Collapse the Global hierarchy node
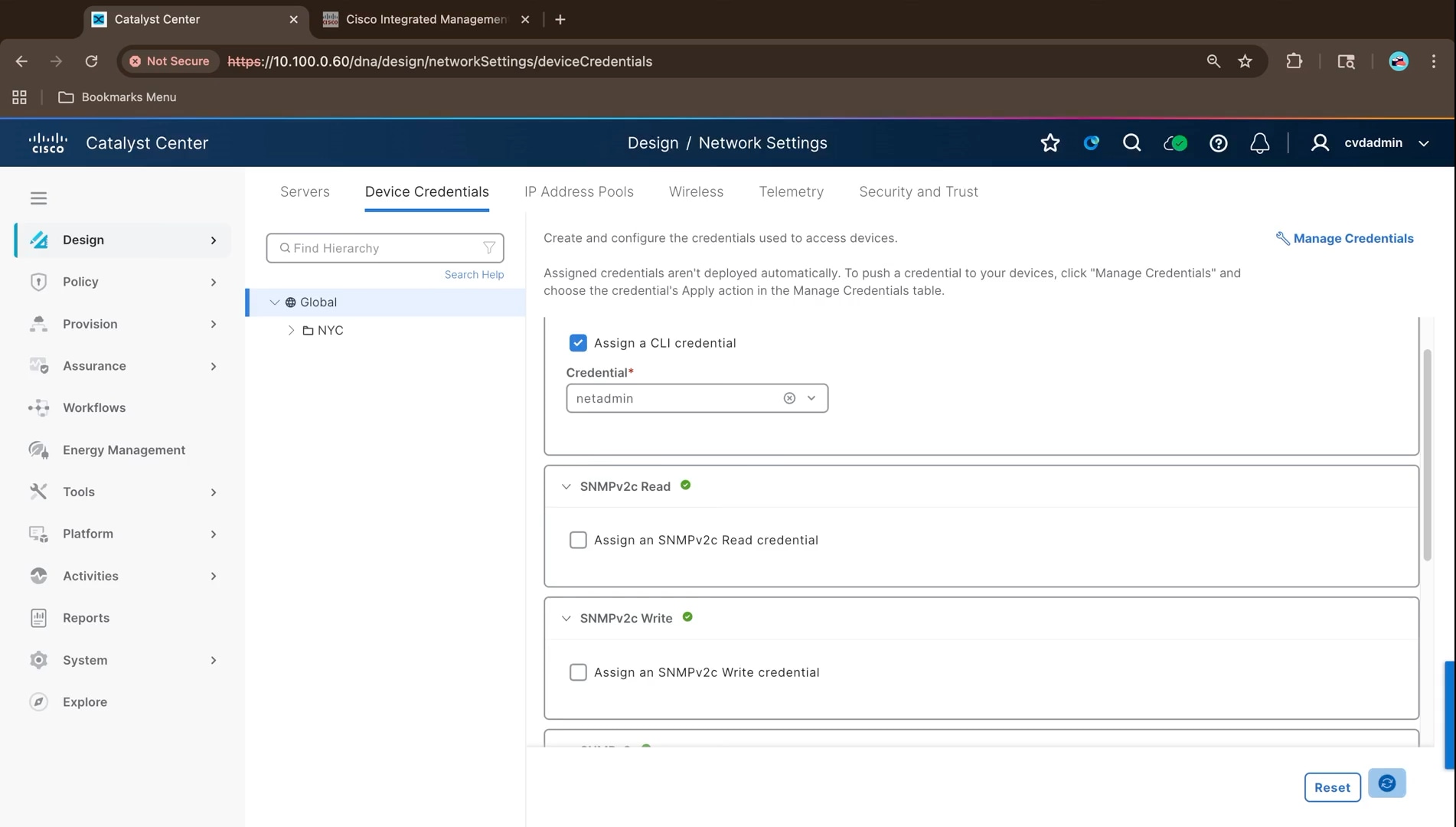Image resolution: width=1456 pixels, height=827 pixels. click(274, 302)
